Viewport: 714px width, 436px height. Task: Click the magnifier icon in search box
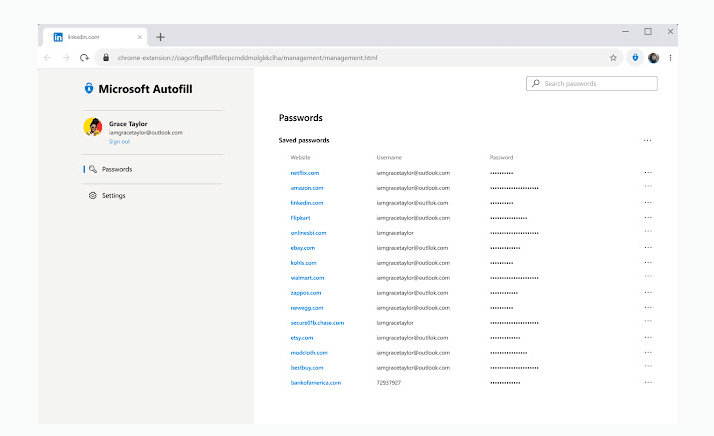(x=536, y=83)
